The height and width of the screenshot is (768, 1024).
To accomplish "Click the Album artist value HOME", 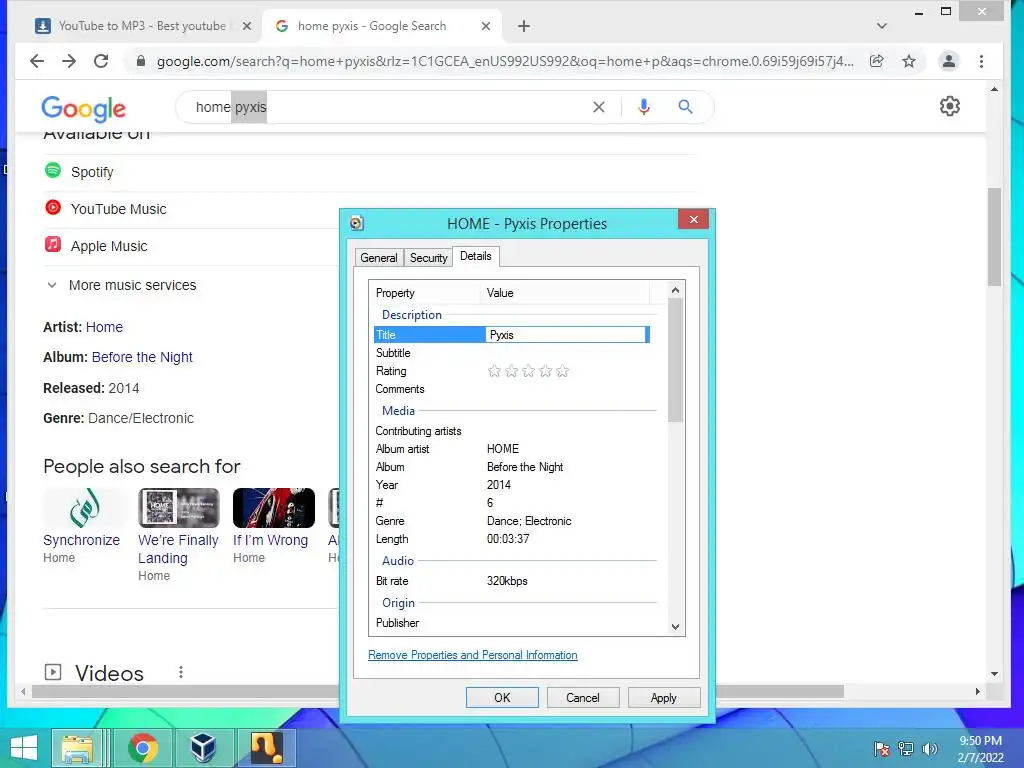I will [x=503, y=449].
